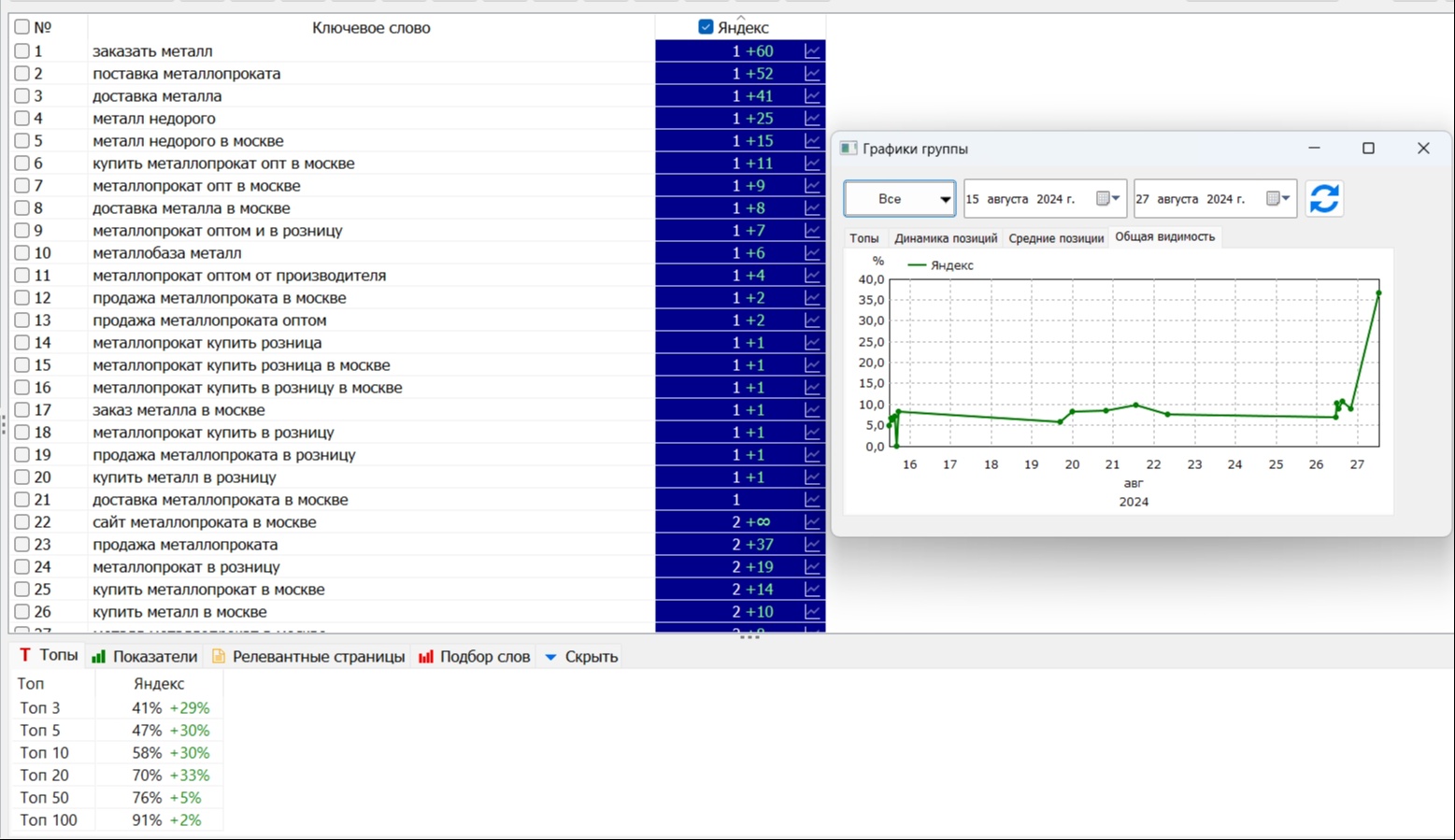The image size is (1455, 840).
Task: Click the '41%' Яндекс value for Топ 3
Action: (147, 708)
